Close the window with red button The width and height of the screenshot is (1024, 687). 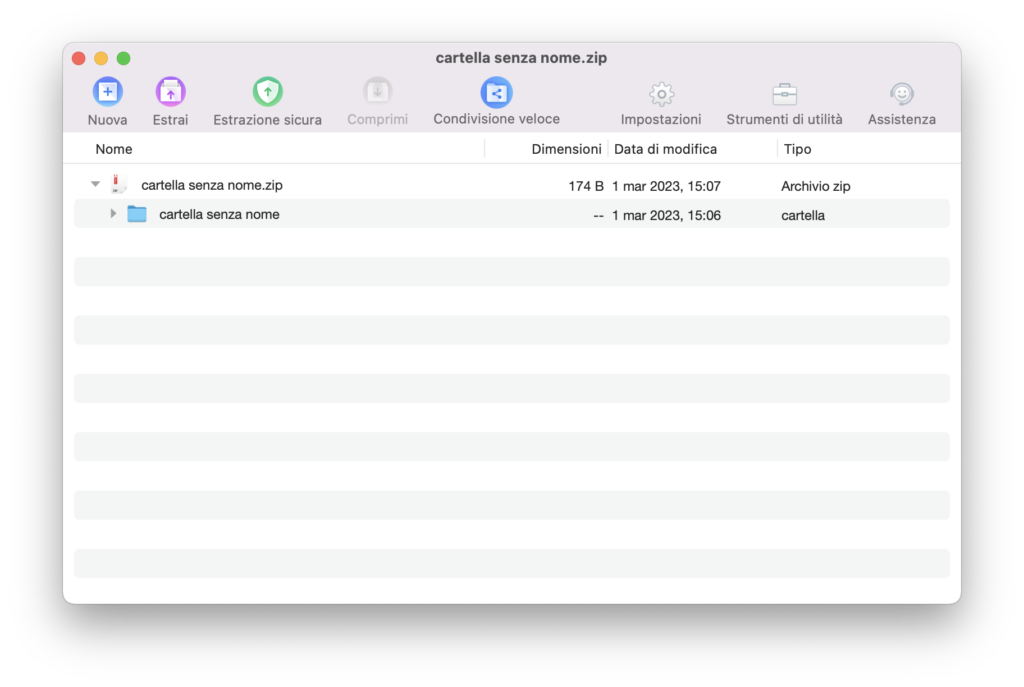click(x=79, y=58)
